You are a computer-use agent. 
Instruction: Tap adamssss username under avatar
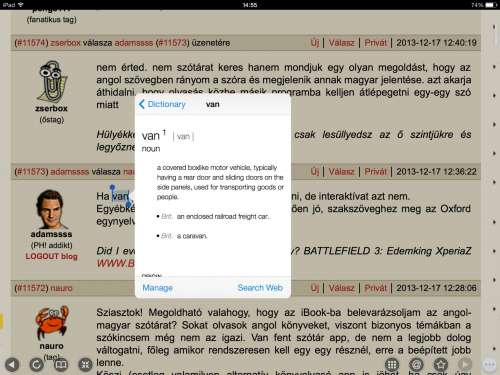(x=51, y=234)
